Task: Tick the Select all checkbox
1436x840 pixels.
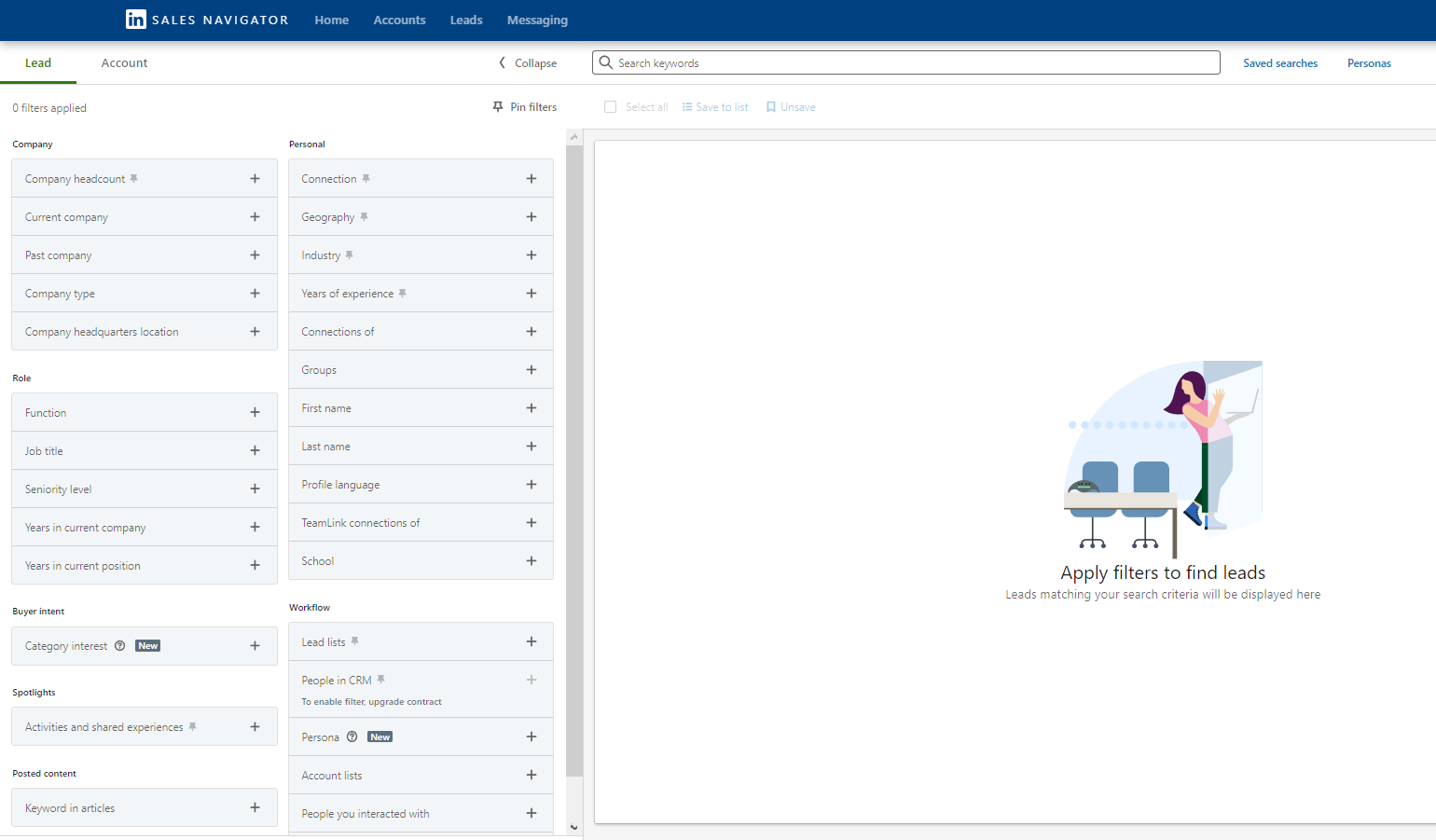Action: click(611, 107)
